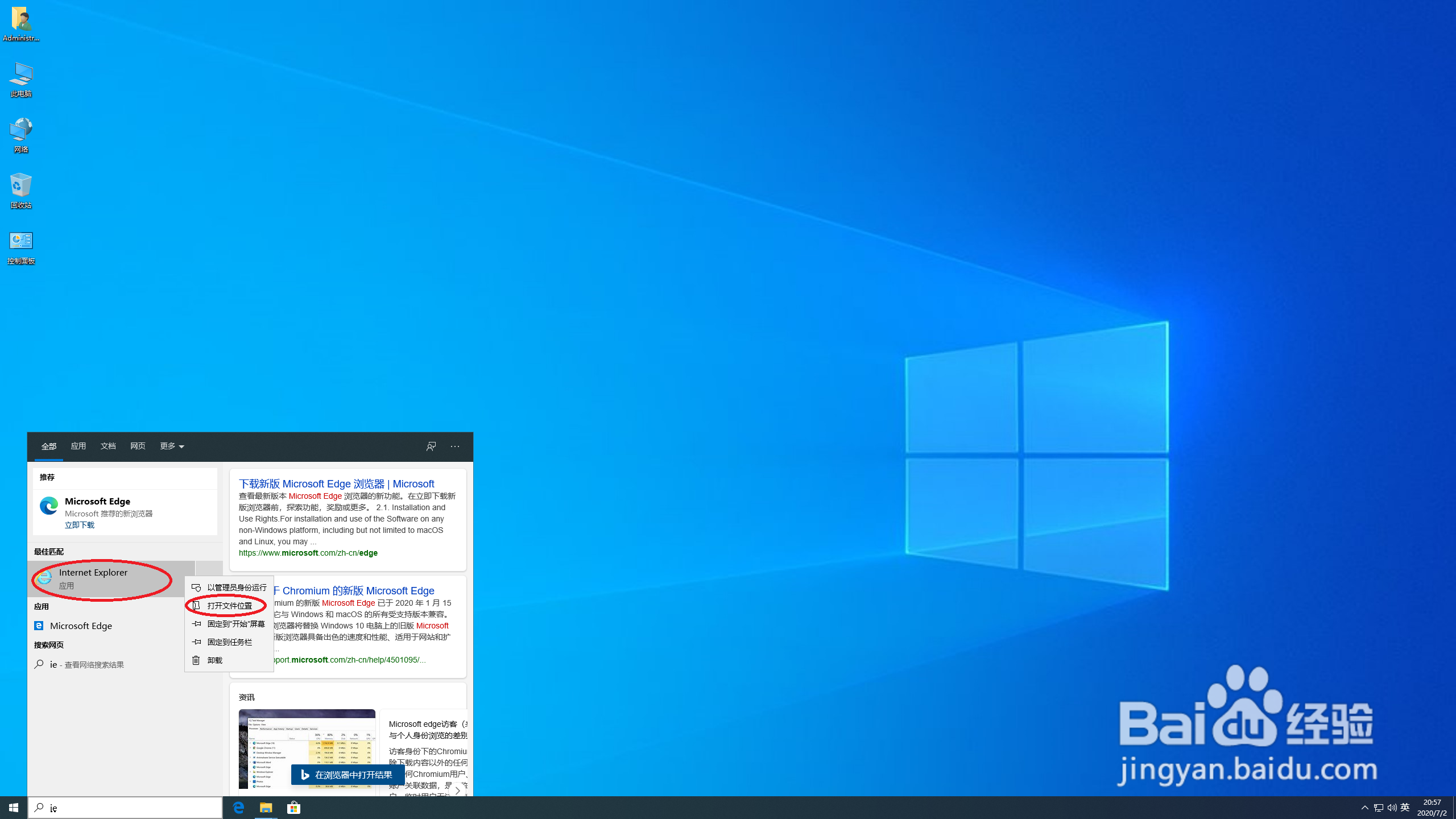1456x819 pixels.
Task: Open 此电脑 from the desktop
Action: [20, 78]
